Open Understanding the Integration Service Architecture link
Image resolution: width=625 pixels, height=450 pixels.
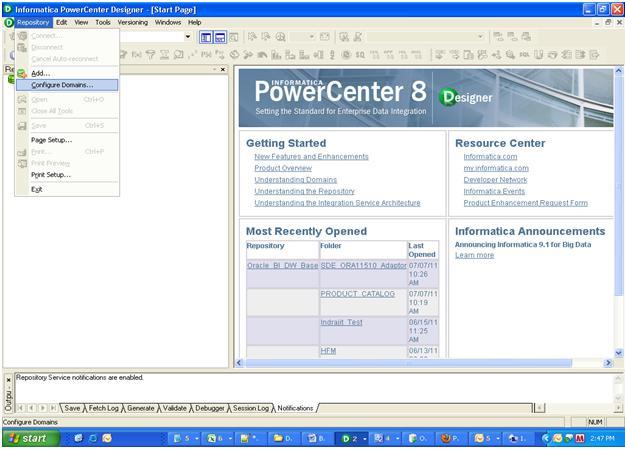coord(337,203)
